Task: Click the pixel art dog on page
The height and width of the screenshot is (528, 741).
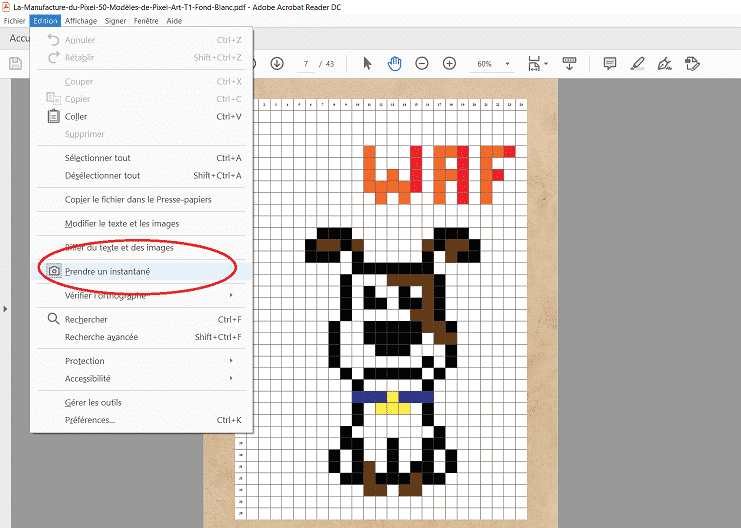Action: pos(393,362)
